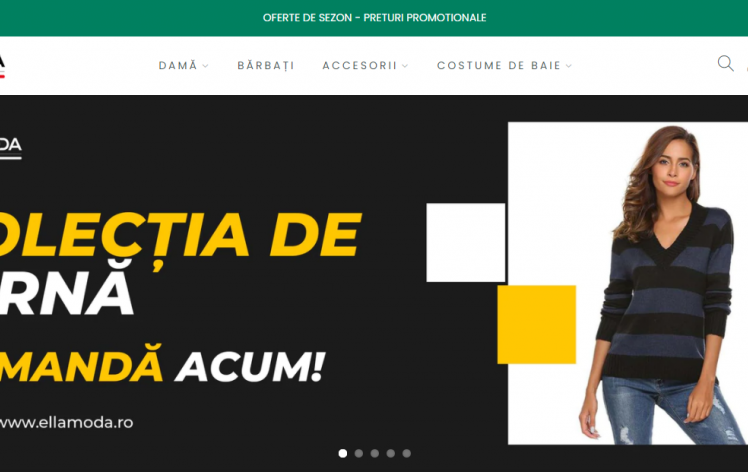Expand the COSTUME DE BAIE chevron
748x472 pixels.
click(x=569, y=66)
